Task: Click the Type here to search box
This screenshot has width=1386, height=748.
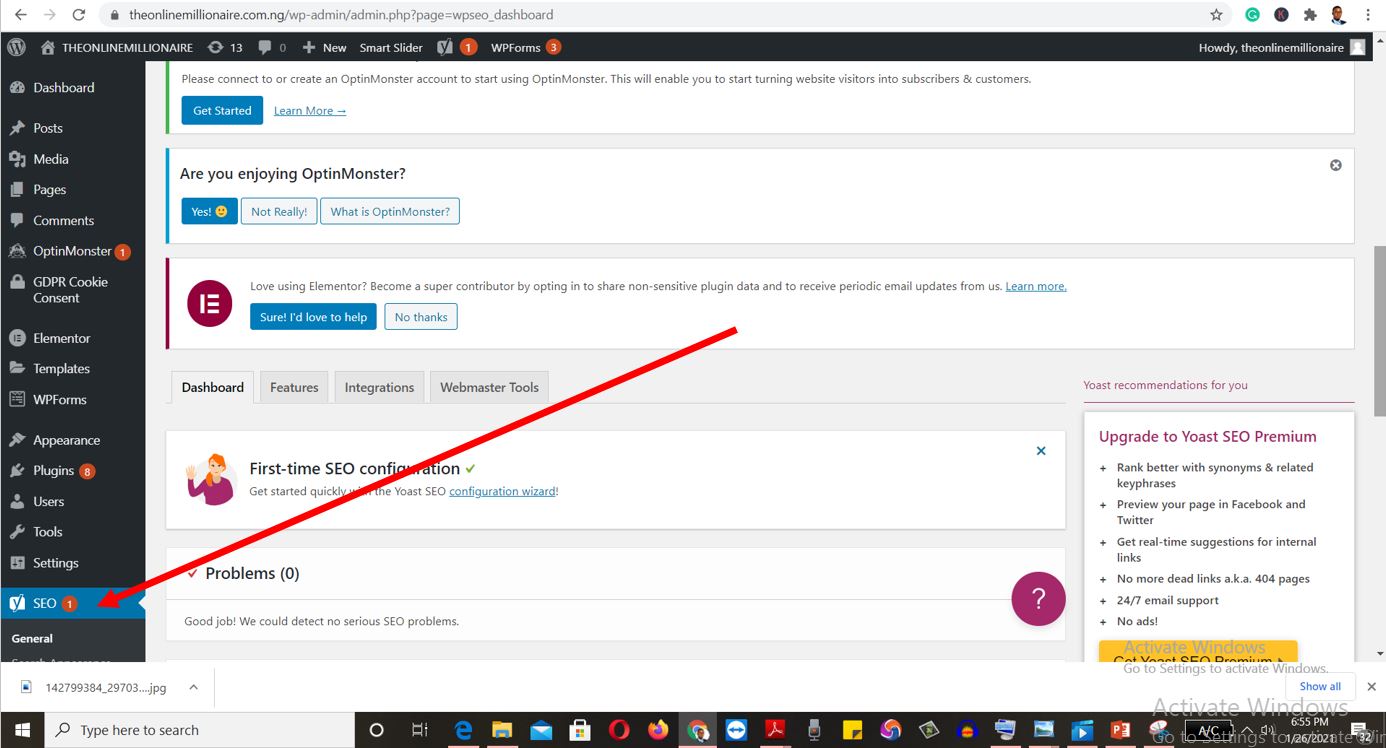Action: point(200,730)
